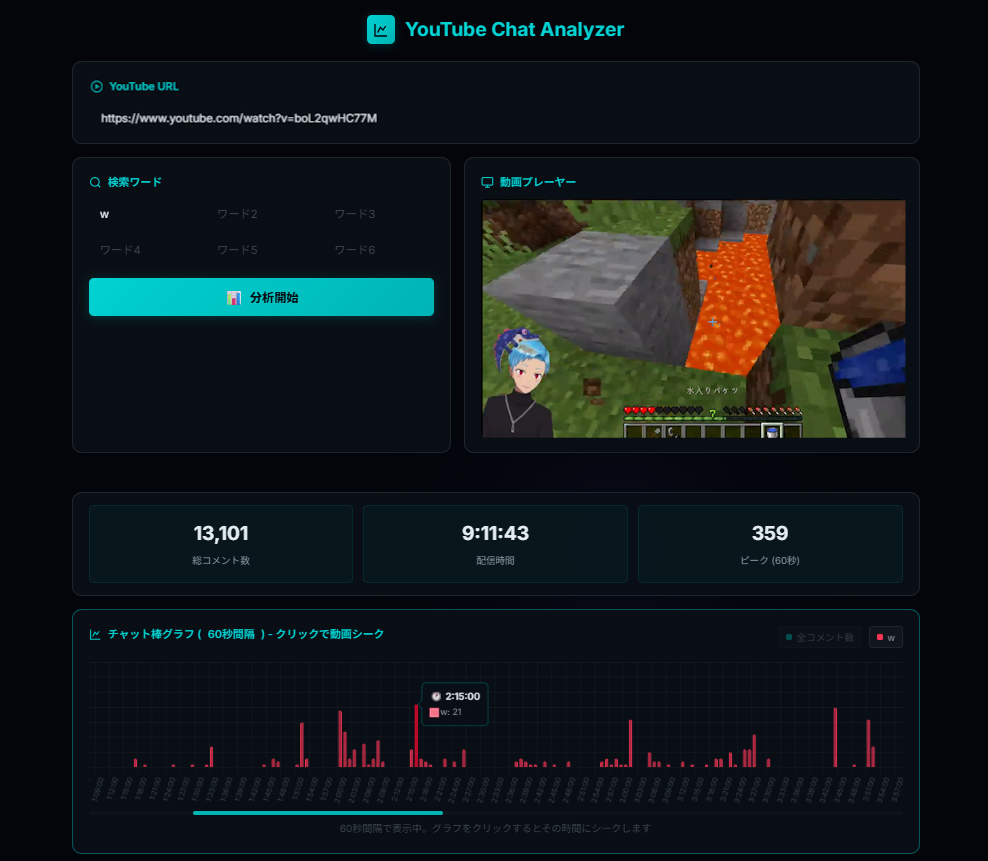The image size is (988, 861).
Task: Click the ワード5 input field
Action: pos(261,250)
